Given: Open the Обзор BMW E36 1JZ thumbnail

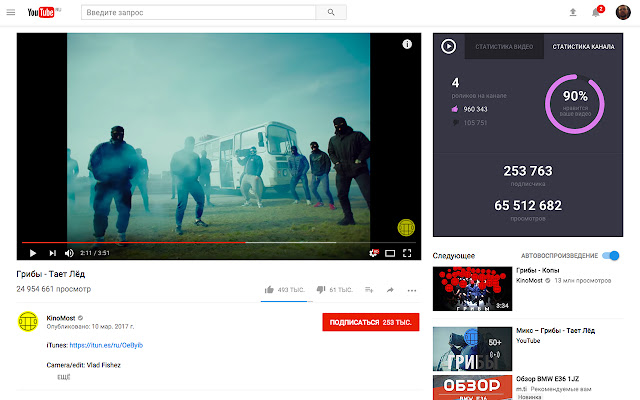Looking at the screenshot, I should pos(472,387).
